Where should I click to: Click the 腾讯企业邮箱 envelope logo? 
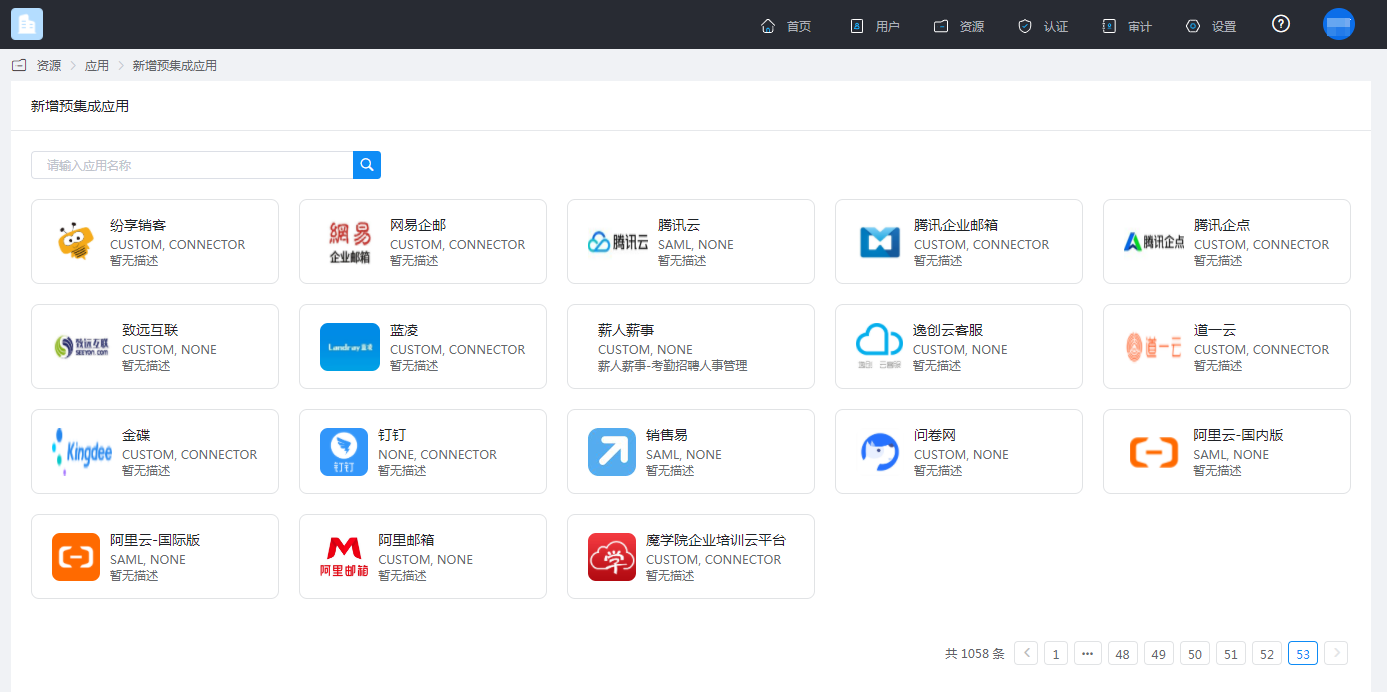coord(880,242)
